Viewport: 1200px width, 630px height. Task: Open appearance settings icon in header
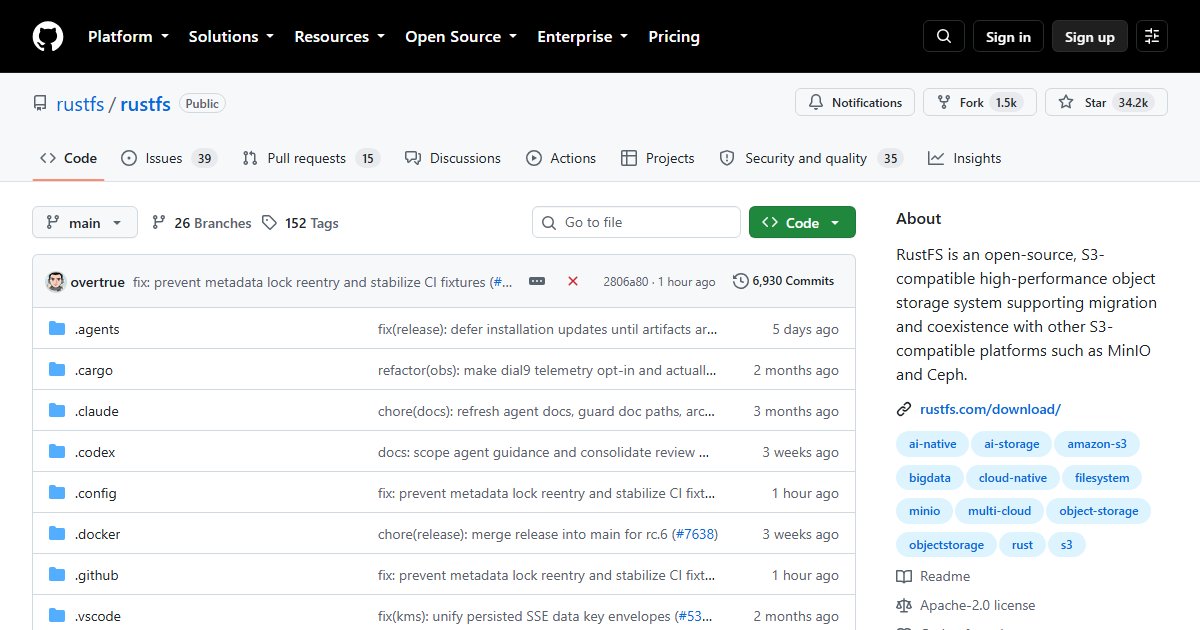[x=1152, y=37]
